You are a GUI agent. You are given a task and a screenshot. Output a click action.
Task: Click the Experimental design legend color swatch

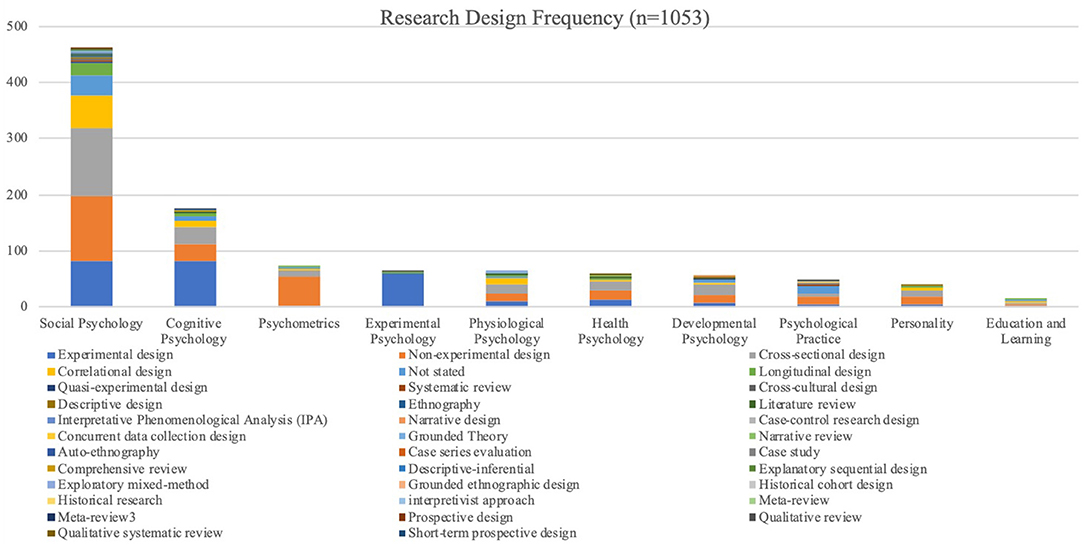[52, 355]
